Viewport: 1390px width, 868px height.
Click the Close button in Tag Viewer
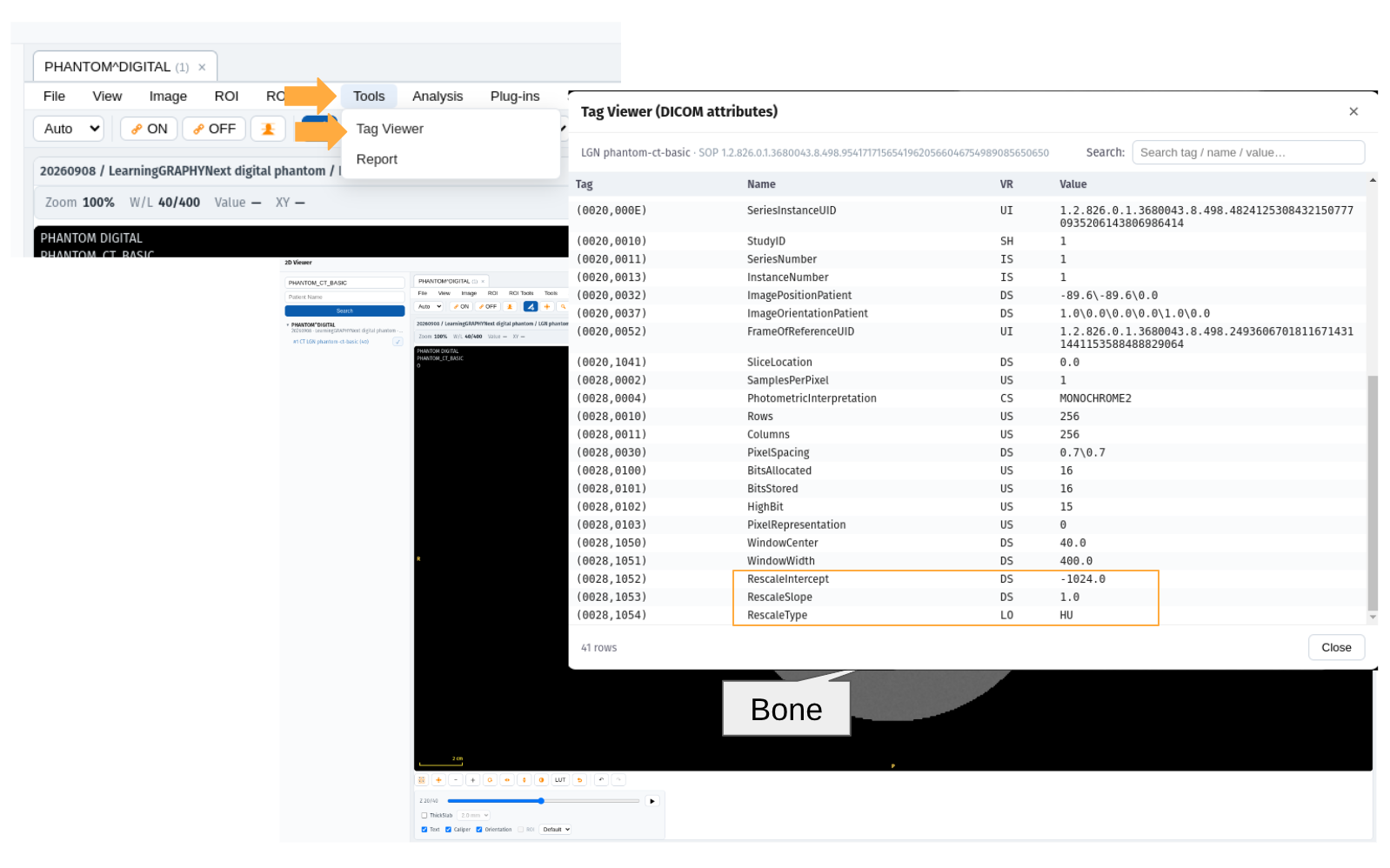(x=1336, y=647)
